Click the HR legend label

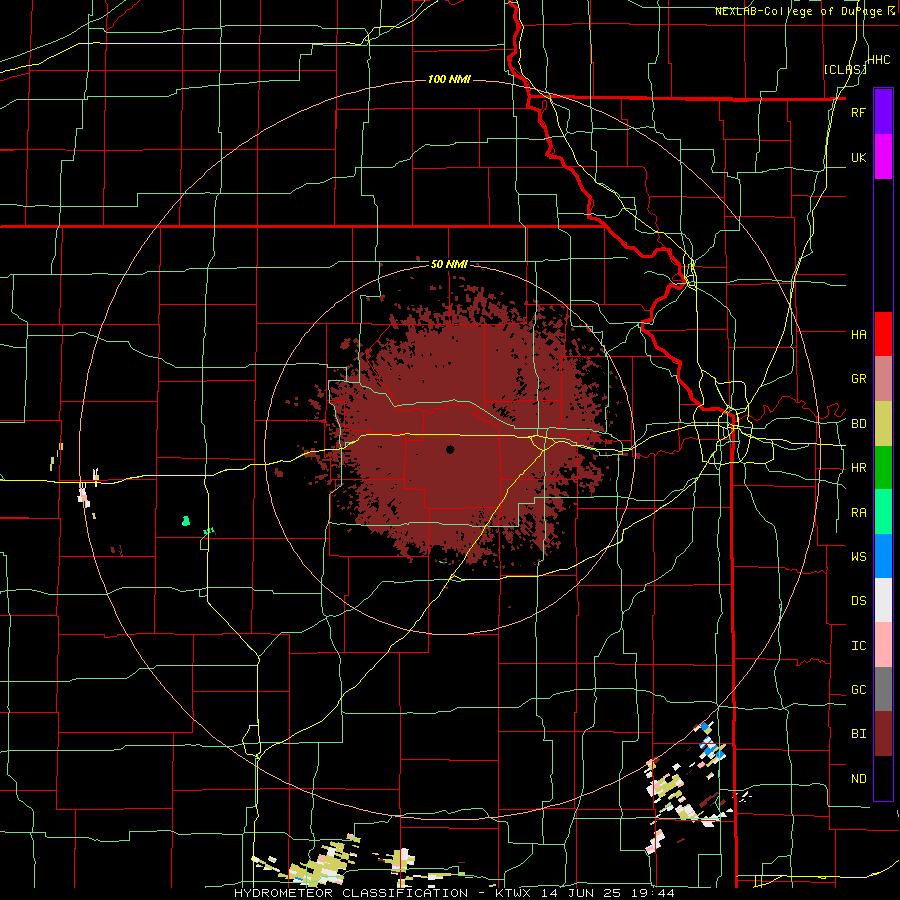click(858, 468)
